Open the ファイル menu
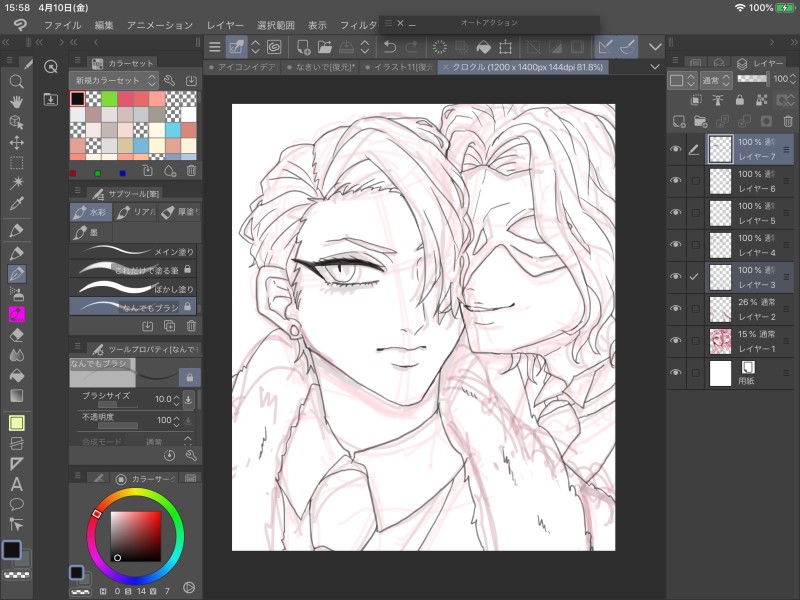This screenshot has height=600, width=800. click(x=62, y=25)
